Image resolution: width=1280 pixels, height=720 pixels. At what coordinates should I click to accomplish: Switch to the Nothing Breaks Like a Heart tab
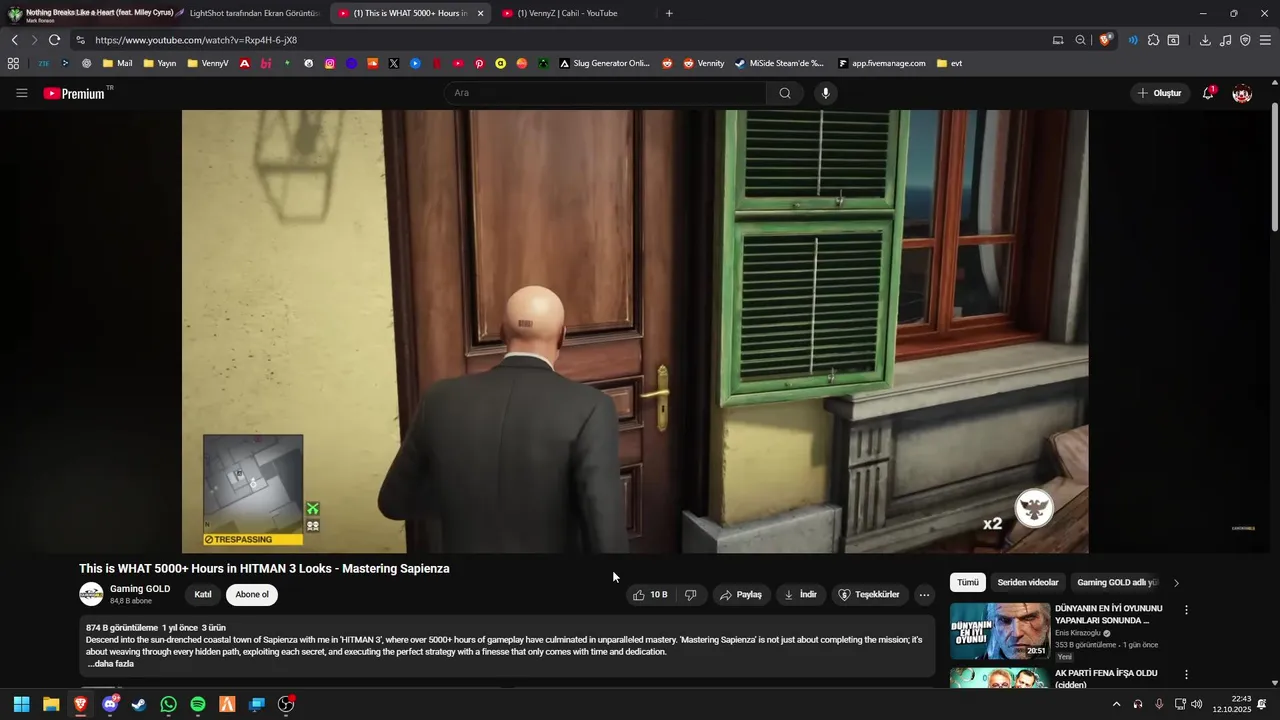pos(90,14)
